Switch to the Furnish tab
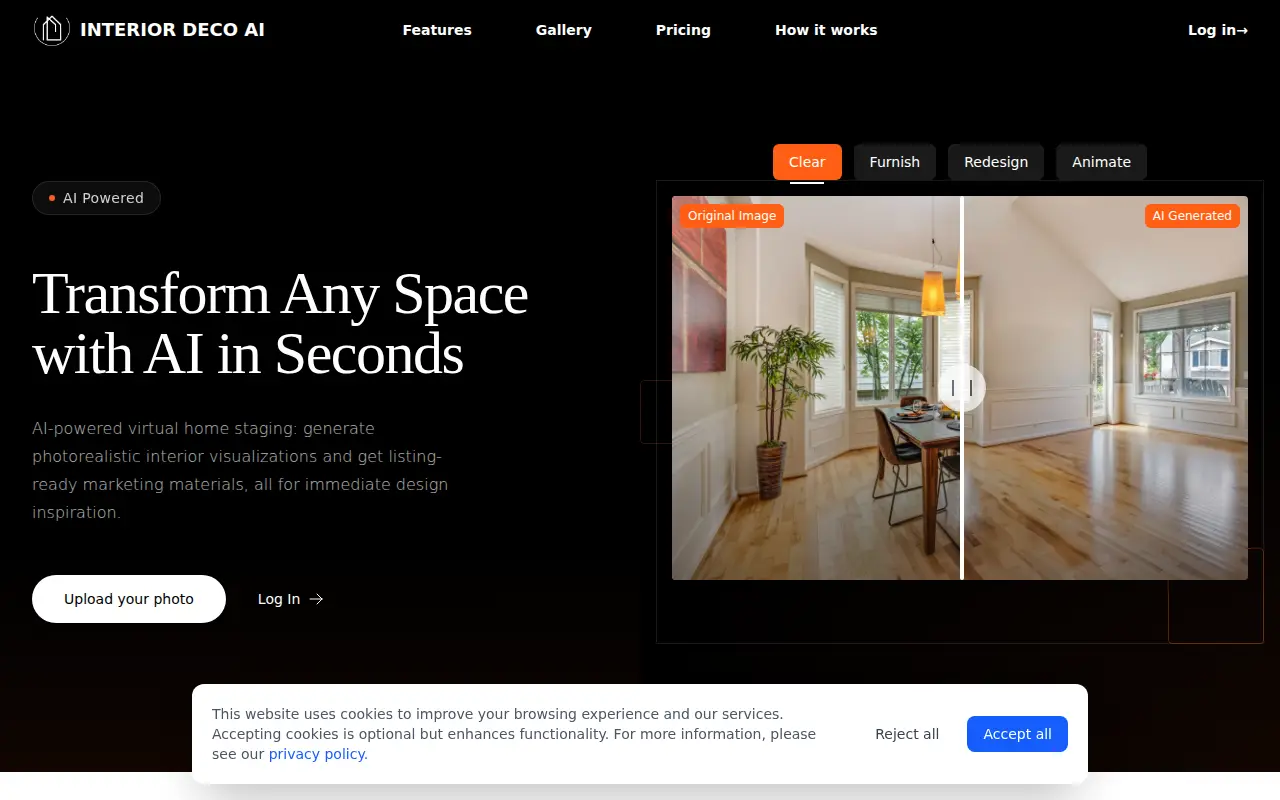Viewport: 1280px width, 800px height. [895, 162]
